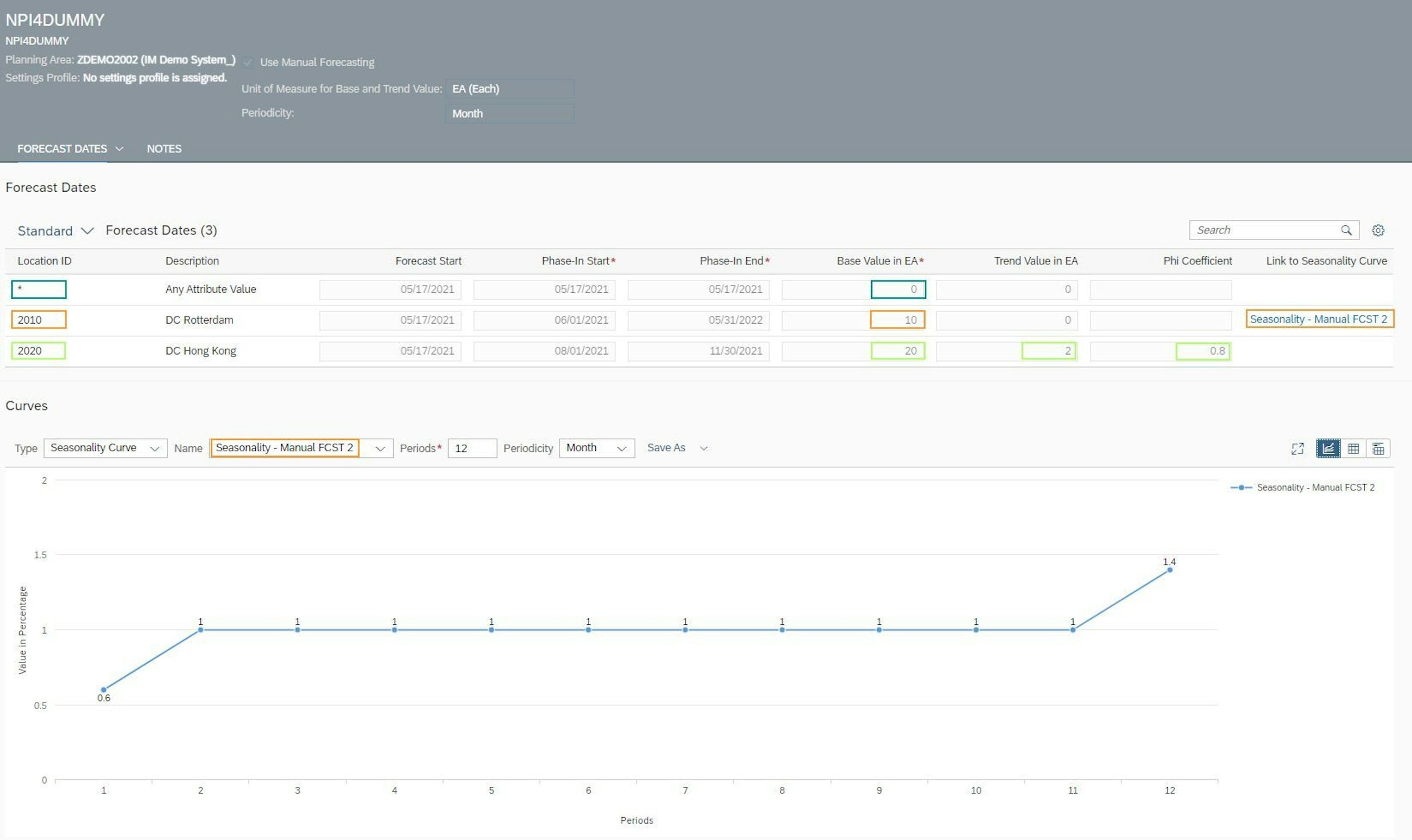Toggle Use Manual Forecasting checkbox
1412x840 pixels.
click(x=248, y=62)
